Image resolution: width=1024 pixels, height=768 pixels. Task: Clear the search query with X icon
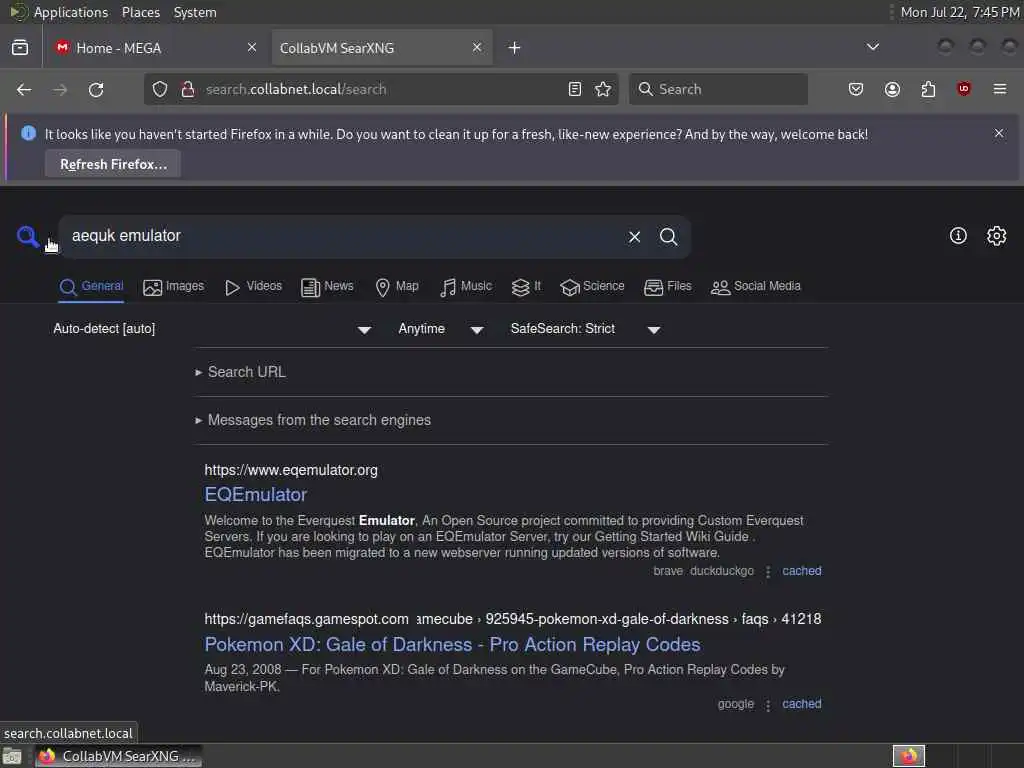[634, 236]
